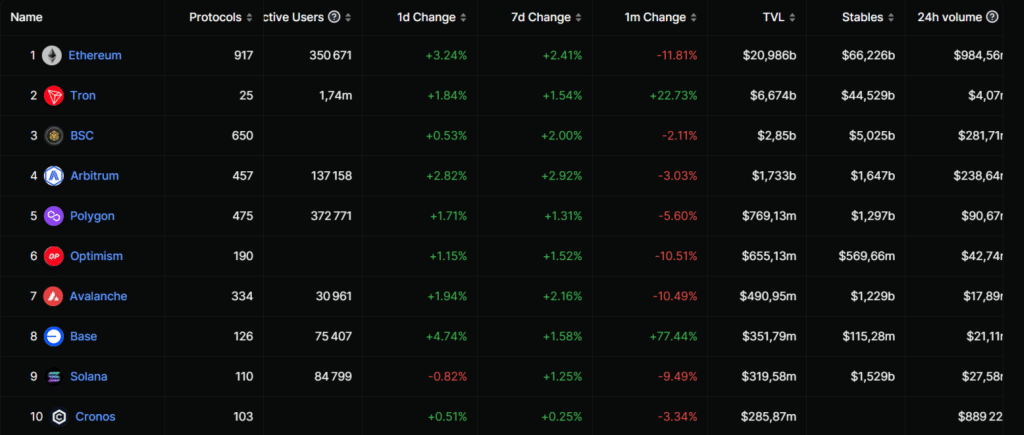The height and width of the screenshot is (435, 1024).
Task: Sort by 7d Change header
Action: click(x=546, y=18)
